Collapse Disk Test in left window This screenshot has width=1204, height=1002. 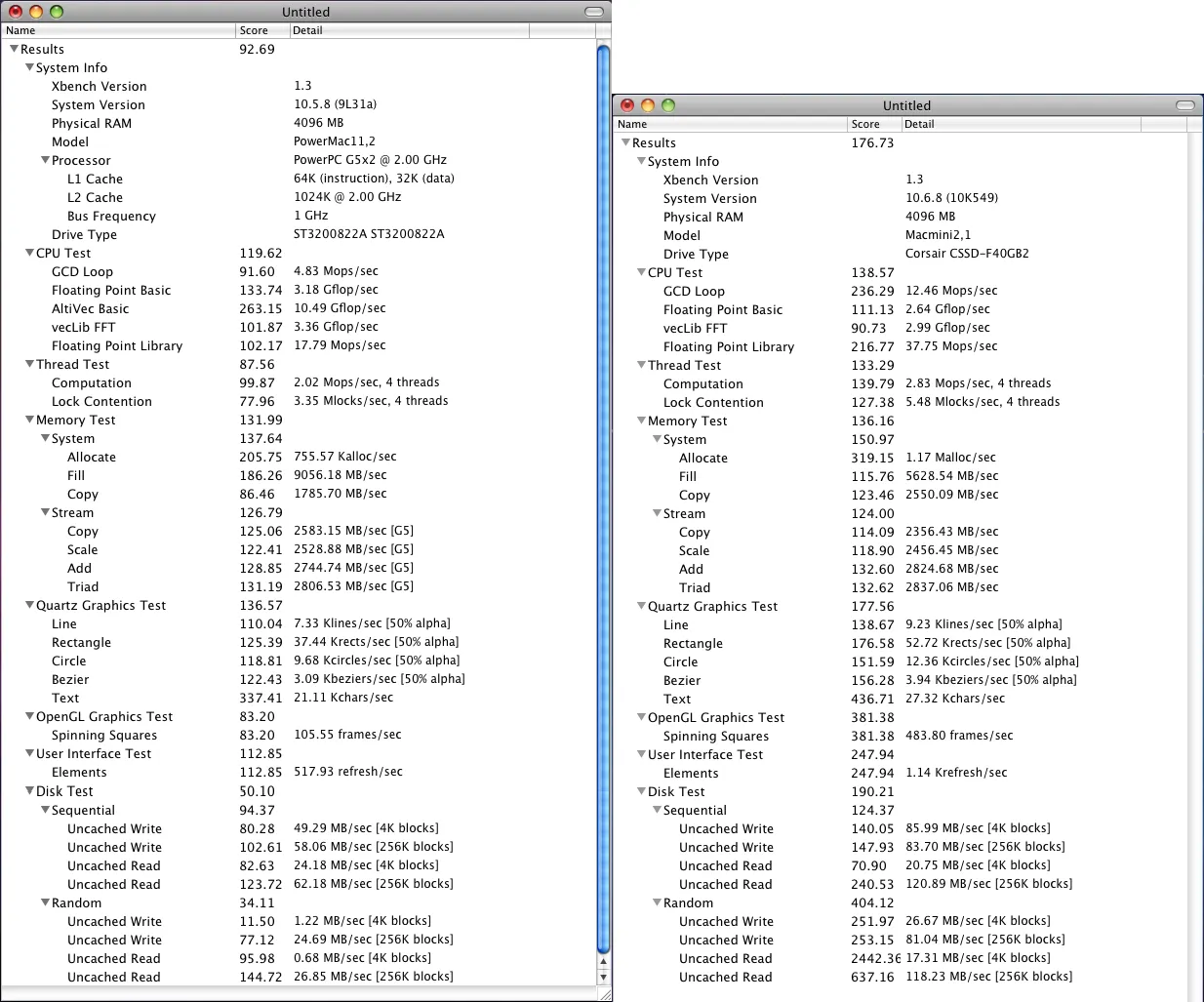click(29, 790)
